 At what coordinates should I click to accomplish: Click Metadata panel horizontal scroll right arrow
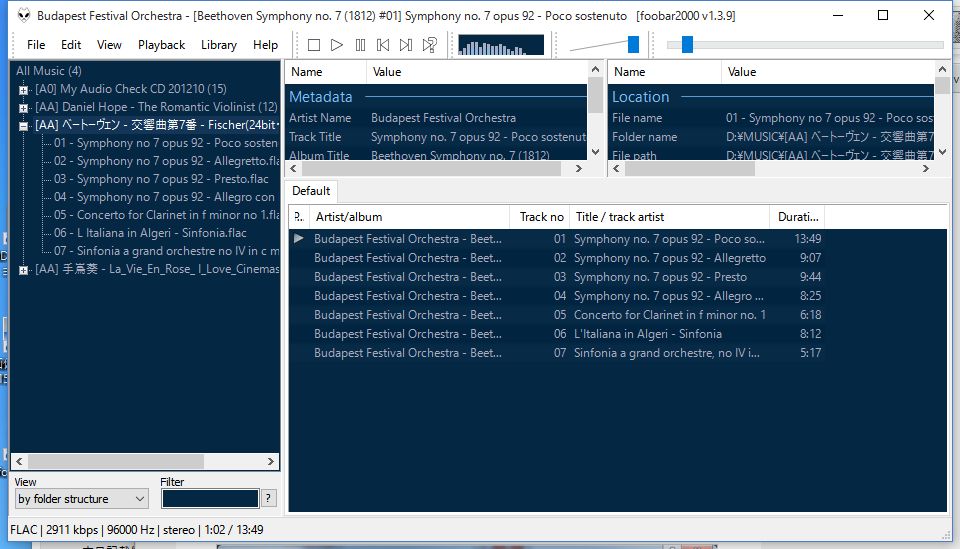(579, 168)
